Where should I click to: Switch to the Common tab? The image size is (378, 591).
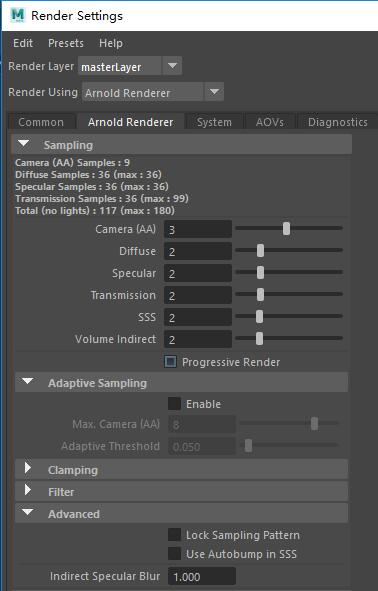coord(41,122)
